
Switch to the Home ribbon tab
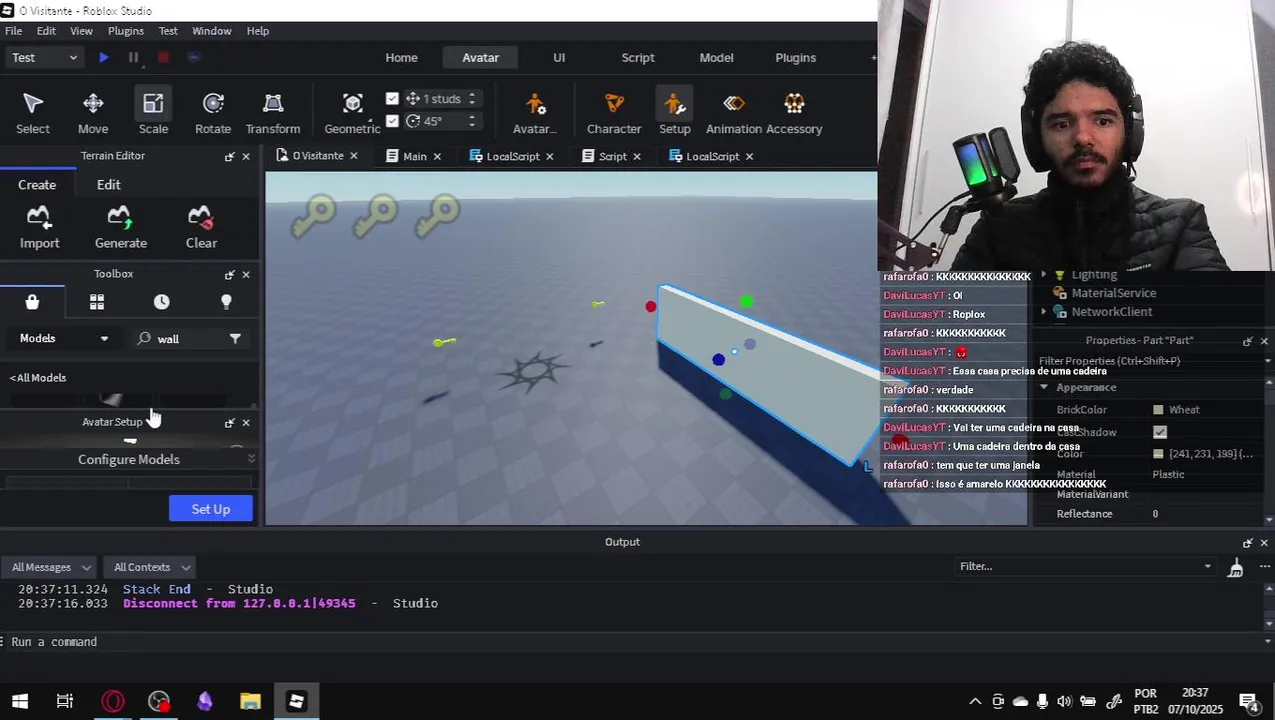(402, 58)
